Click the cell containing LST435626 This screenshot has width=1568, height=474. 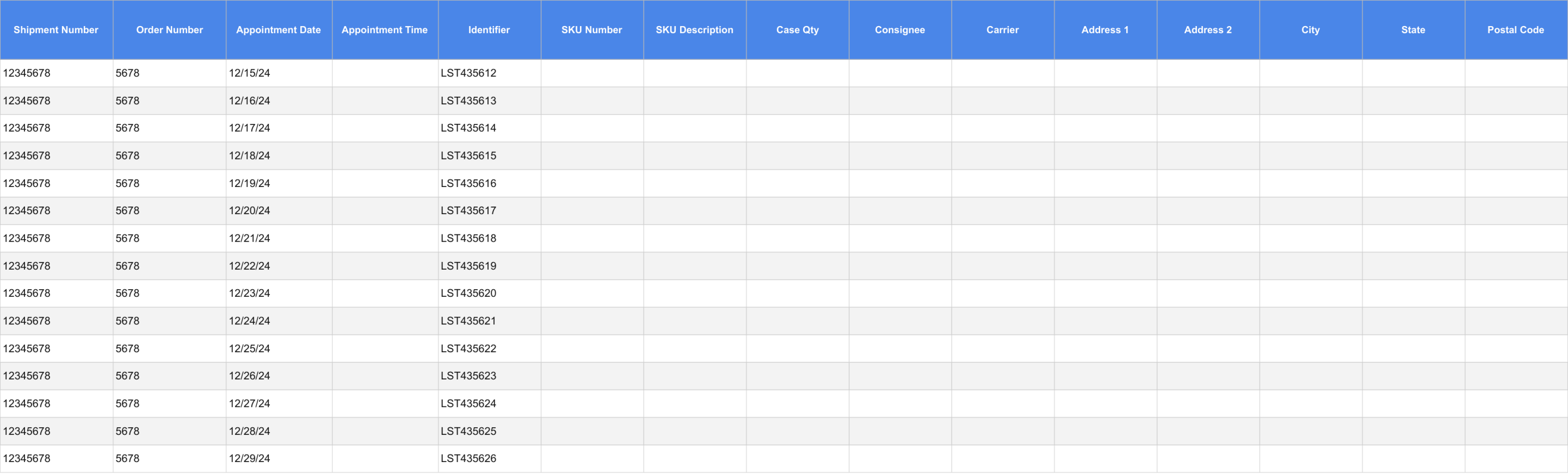[x=469, y=458]
